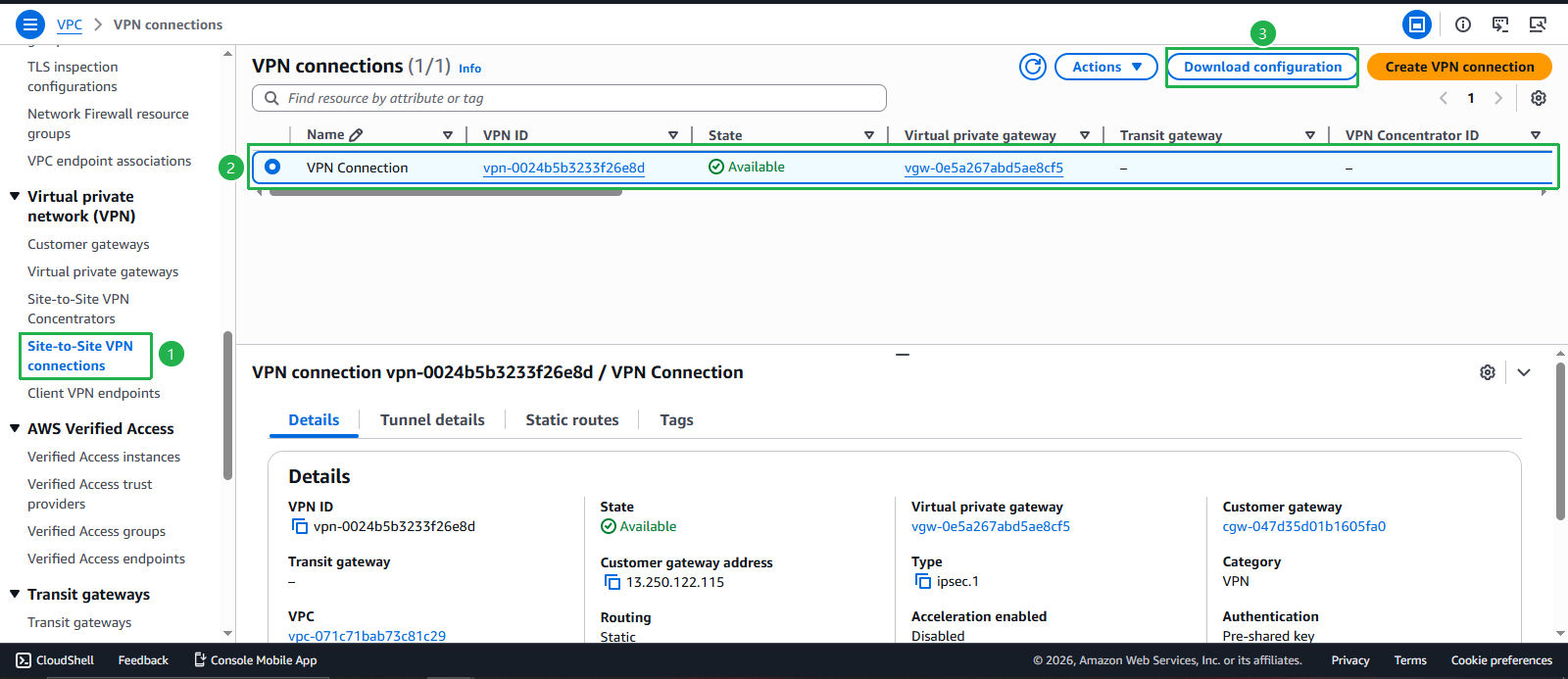Open customer gateway cgw-047d35d01b1605fa0 link
Screen dimensions: 1568x679
pos(1303,526)
